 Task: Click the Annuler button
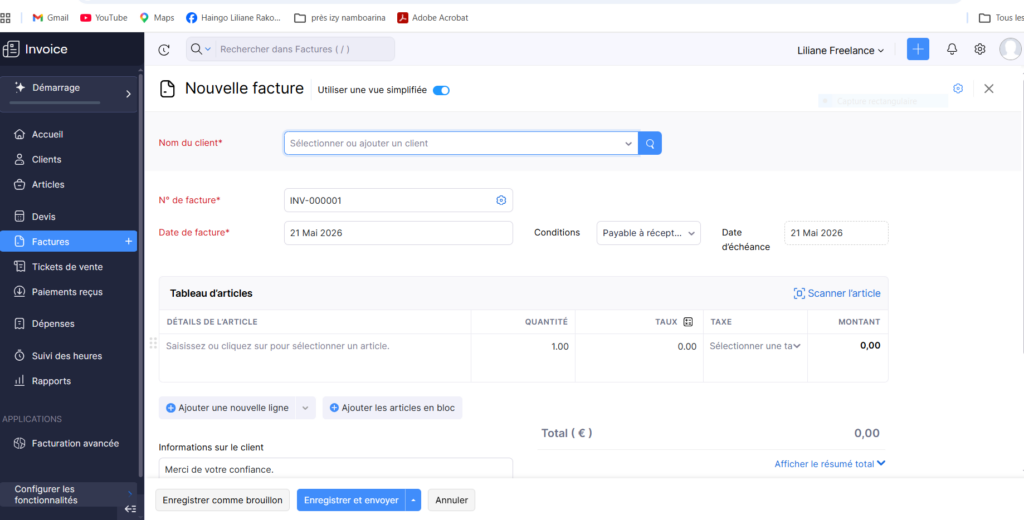[x=452, y=500]
